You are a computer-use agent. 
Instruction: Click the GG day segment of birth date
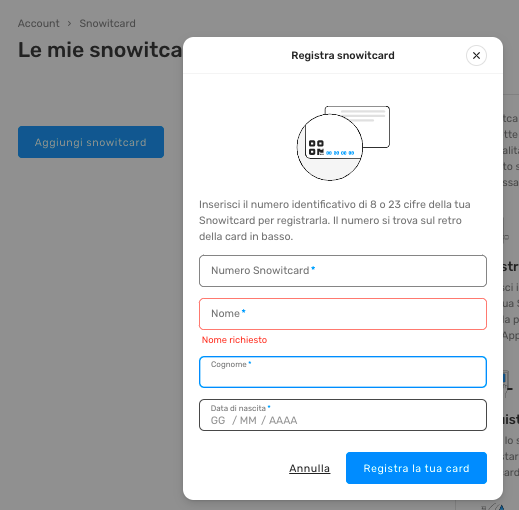(218, 420)
